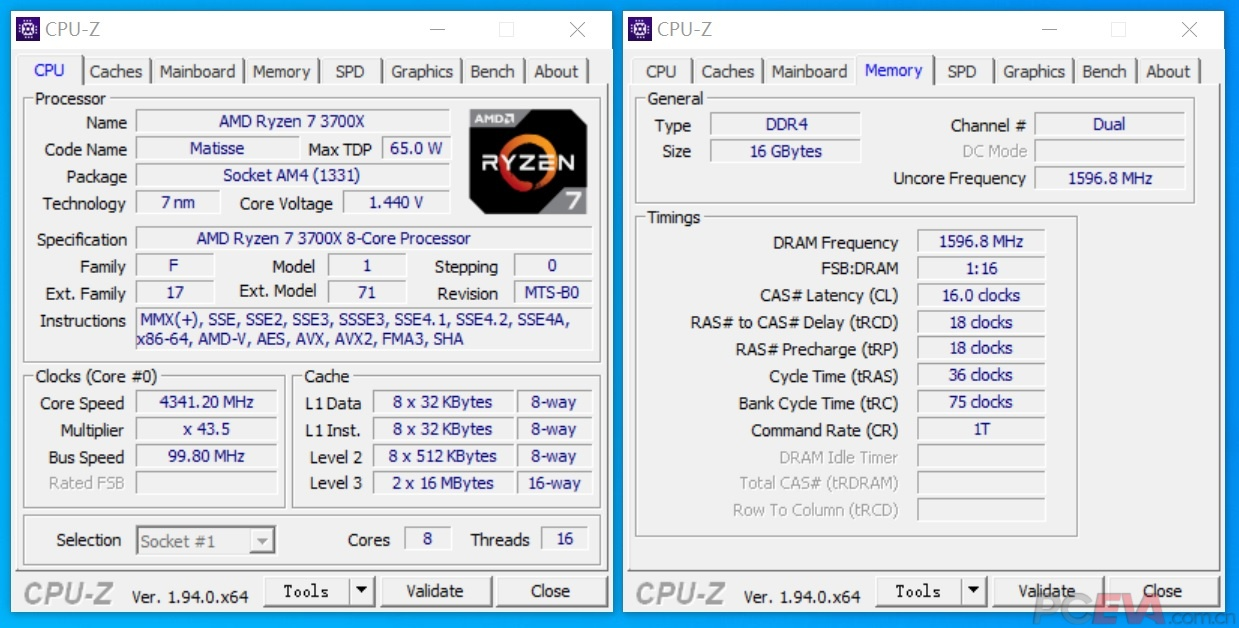Image resolution: width=1239 pixels, height=628 pixels.
Task: Switch to CPU tab in right window
Action: pyautogui.click(x=661, y=71)
